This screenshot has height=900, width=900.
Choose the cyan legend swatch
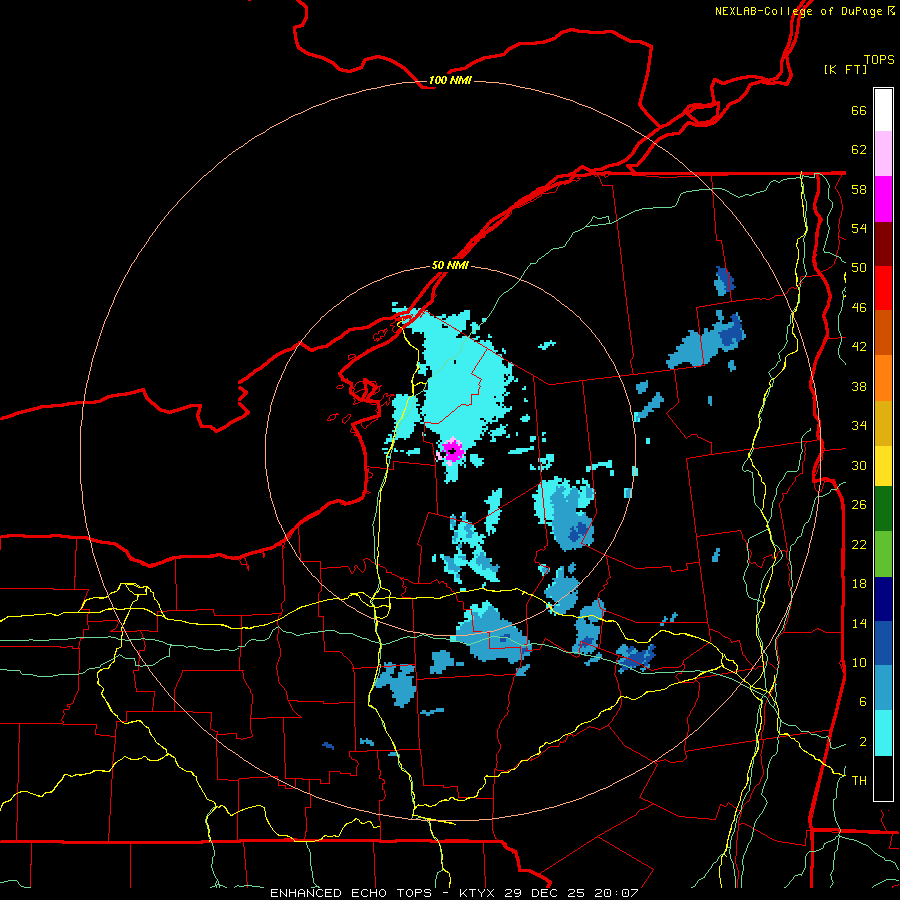tap(883, 733)
